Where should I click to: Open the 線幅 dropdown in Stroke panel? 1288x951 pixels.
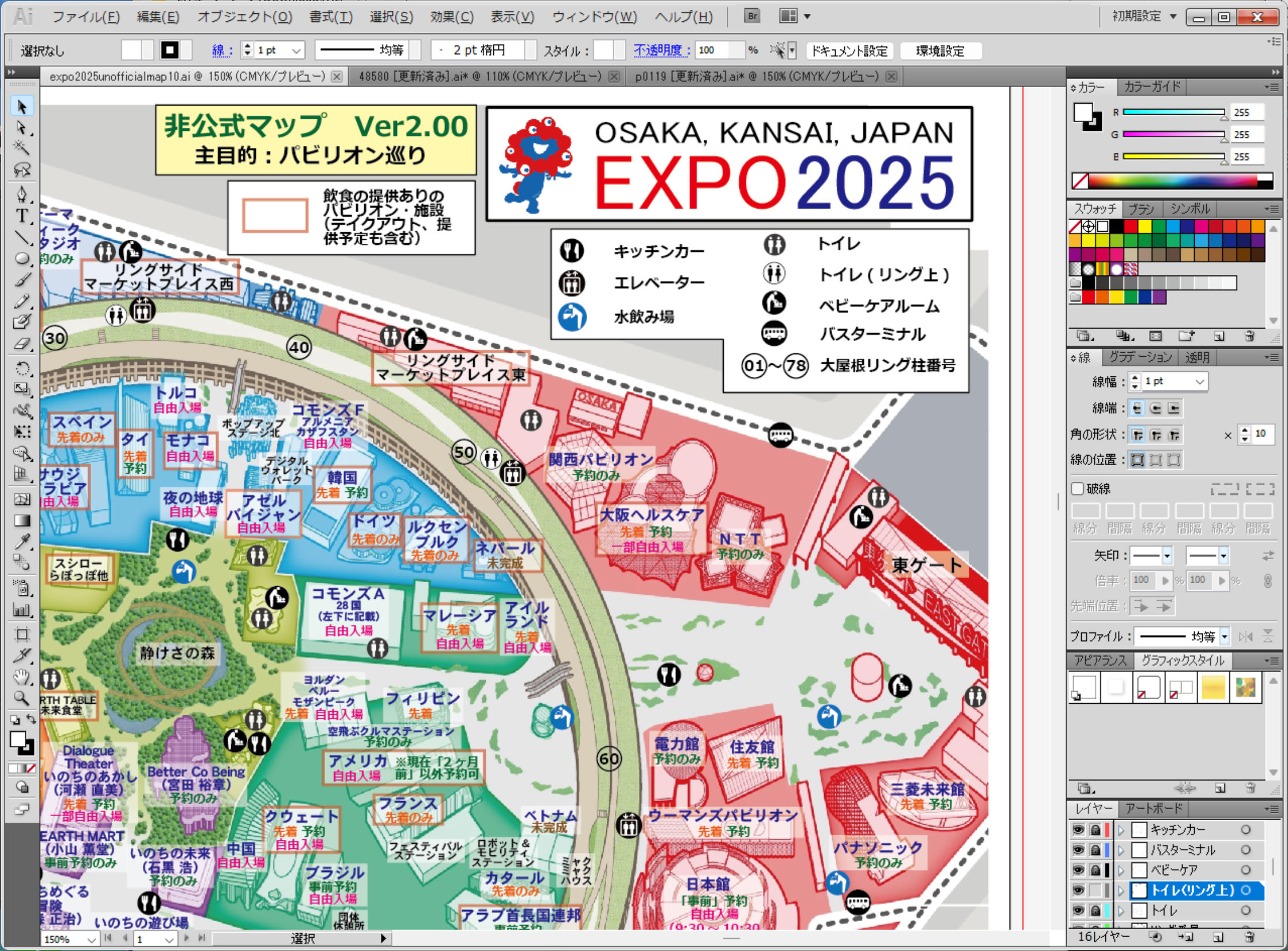(1200, 382)
